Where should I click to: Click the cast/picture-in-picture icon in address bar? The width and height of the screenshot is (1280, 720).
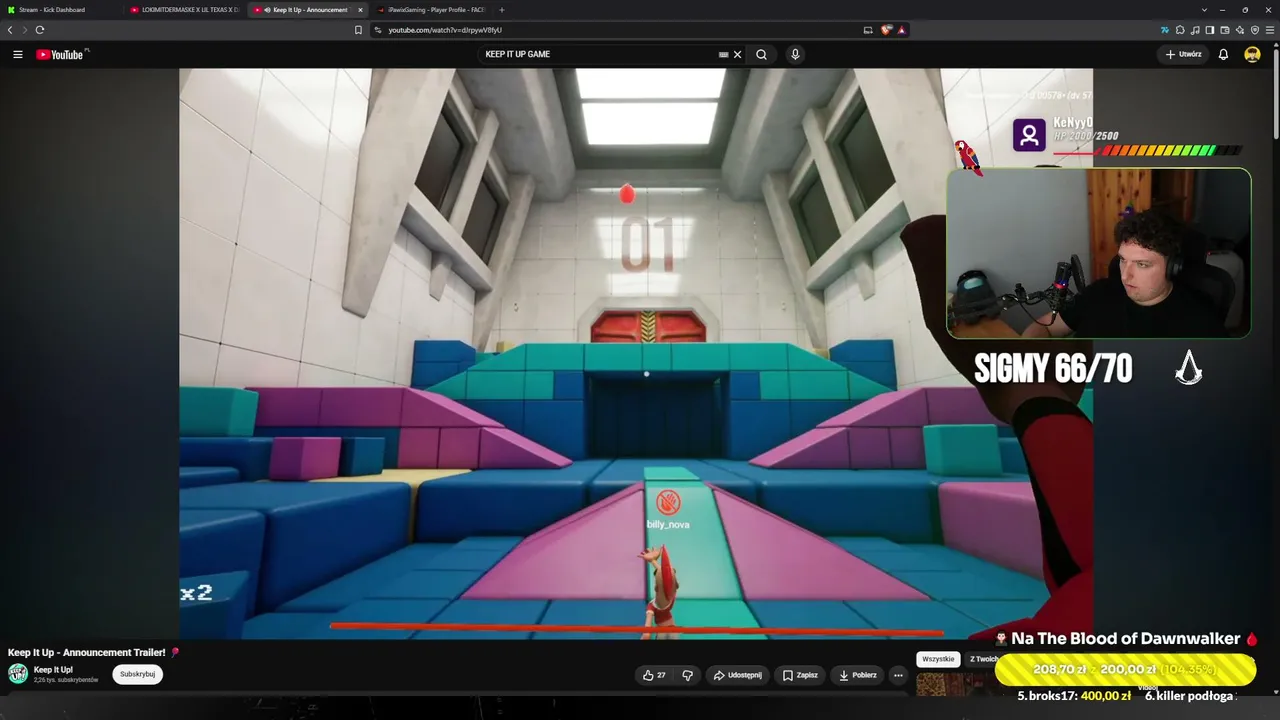point(868,30)
